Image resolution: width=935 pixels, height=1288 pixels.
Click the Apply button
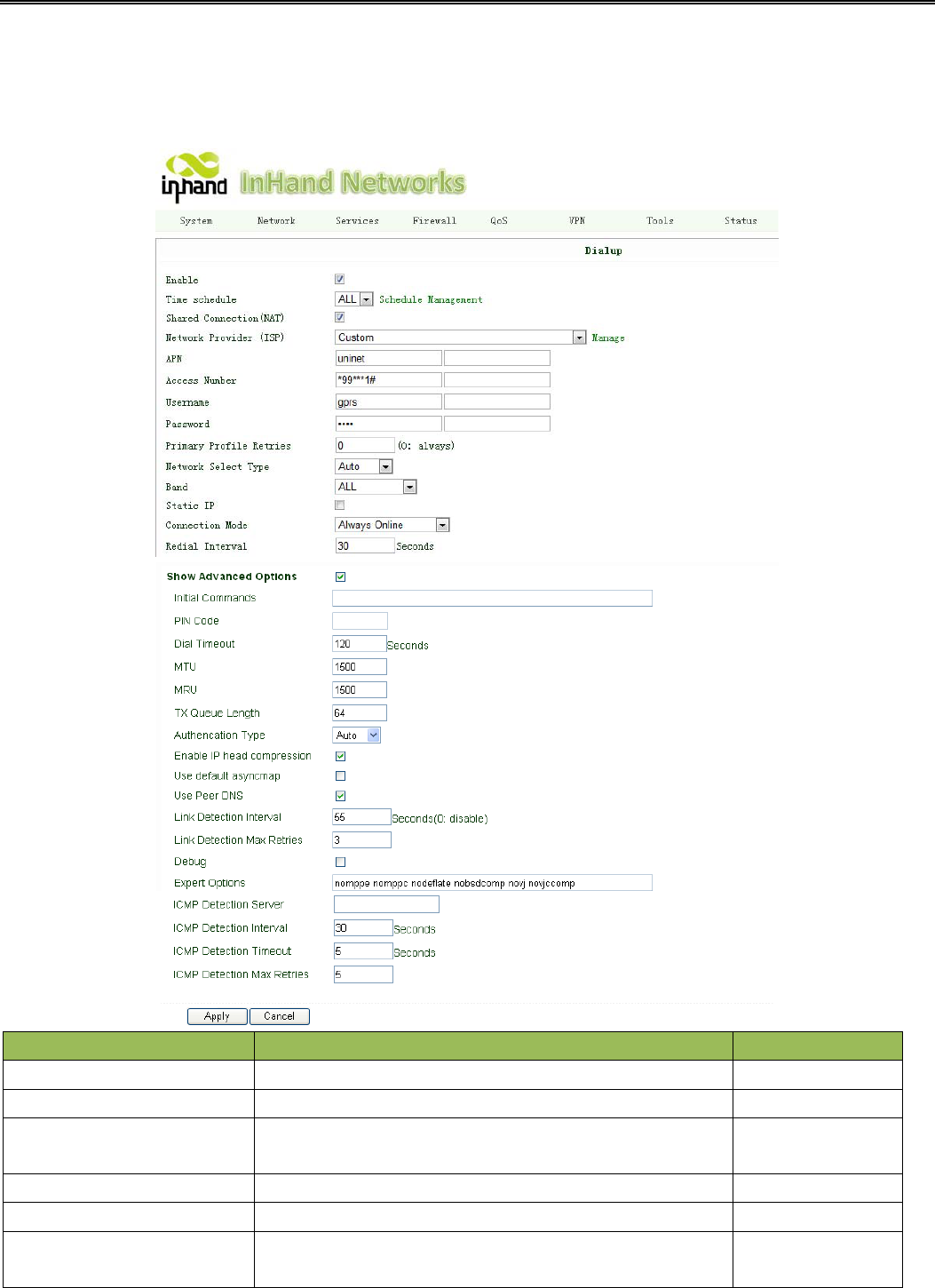click(x=218, y=1016)
